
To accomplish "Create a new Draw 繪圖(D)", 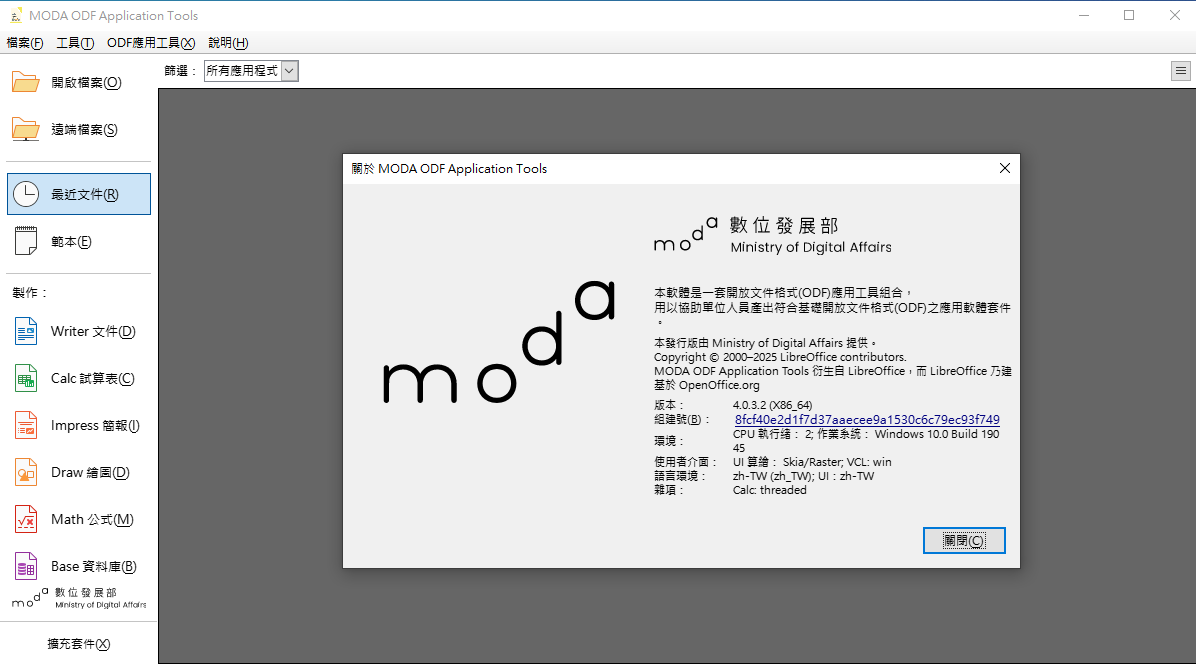I will (x=90, y=473).
